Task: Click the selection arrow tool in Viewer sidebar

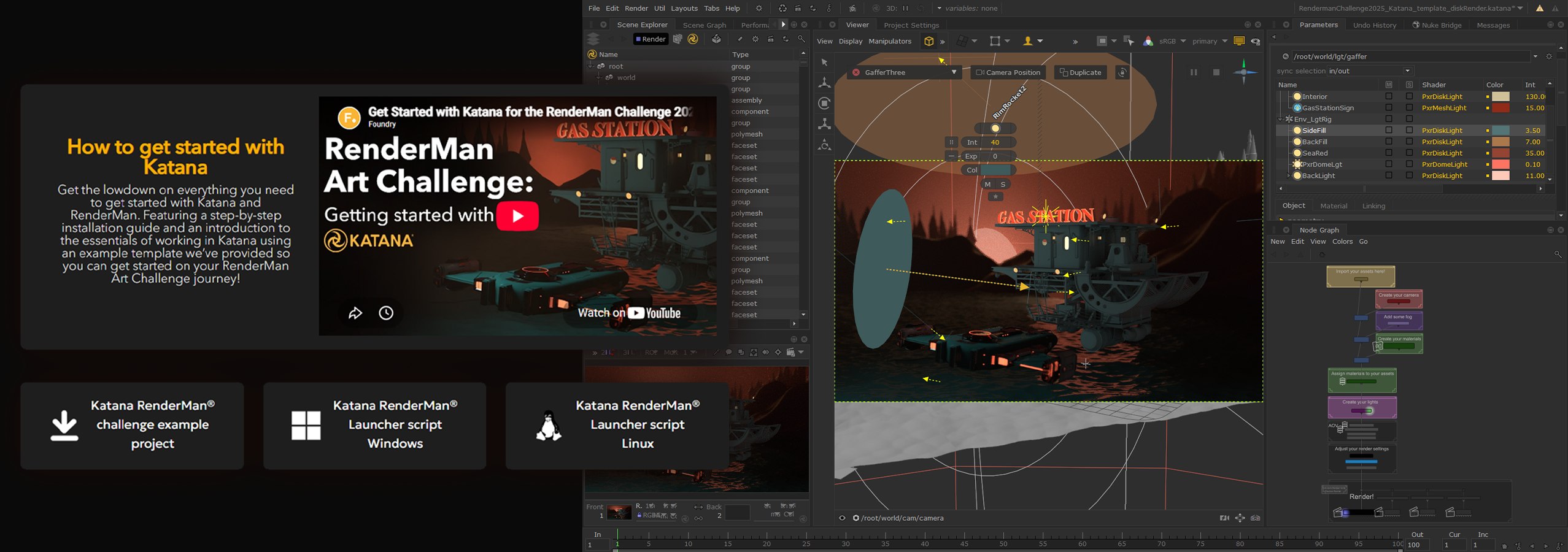Action: pyautogui.click(x=824, y=63)
